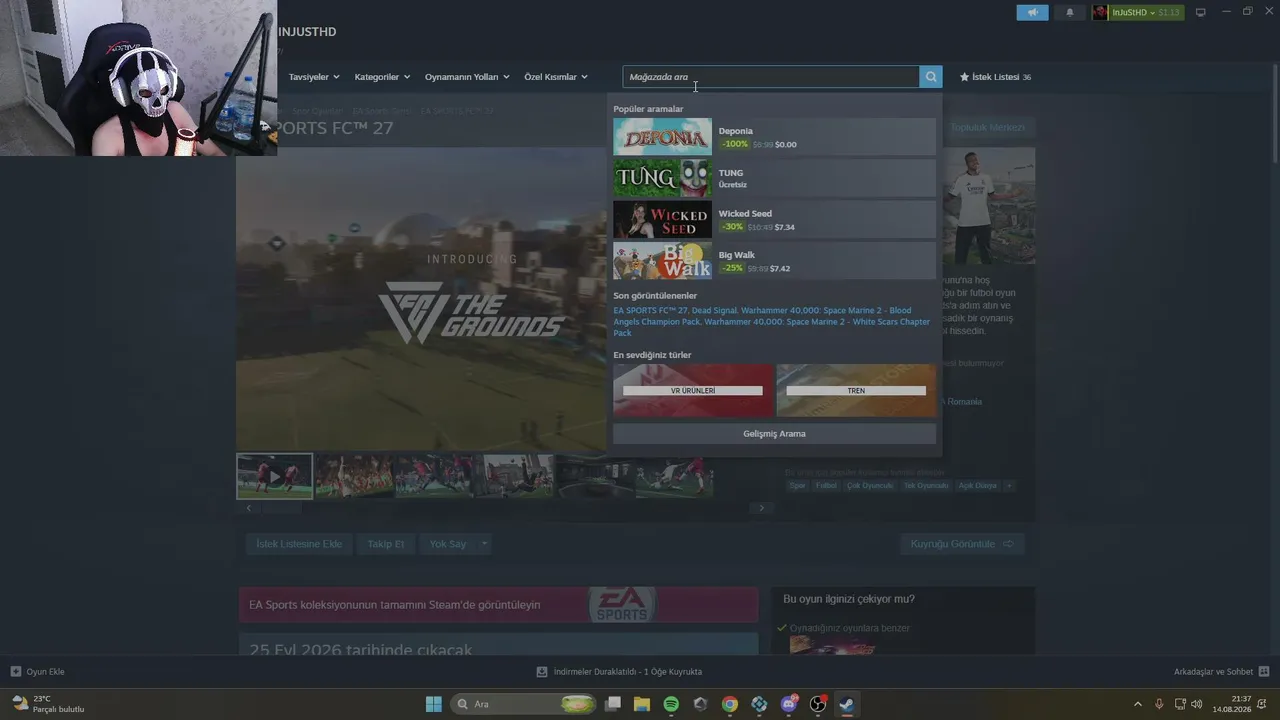Select the first video thumbnail
The height and width of the screenshot is (720, 1280).
pyautogui.click(x=274, y=476)
